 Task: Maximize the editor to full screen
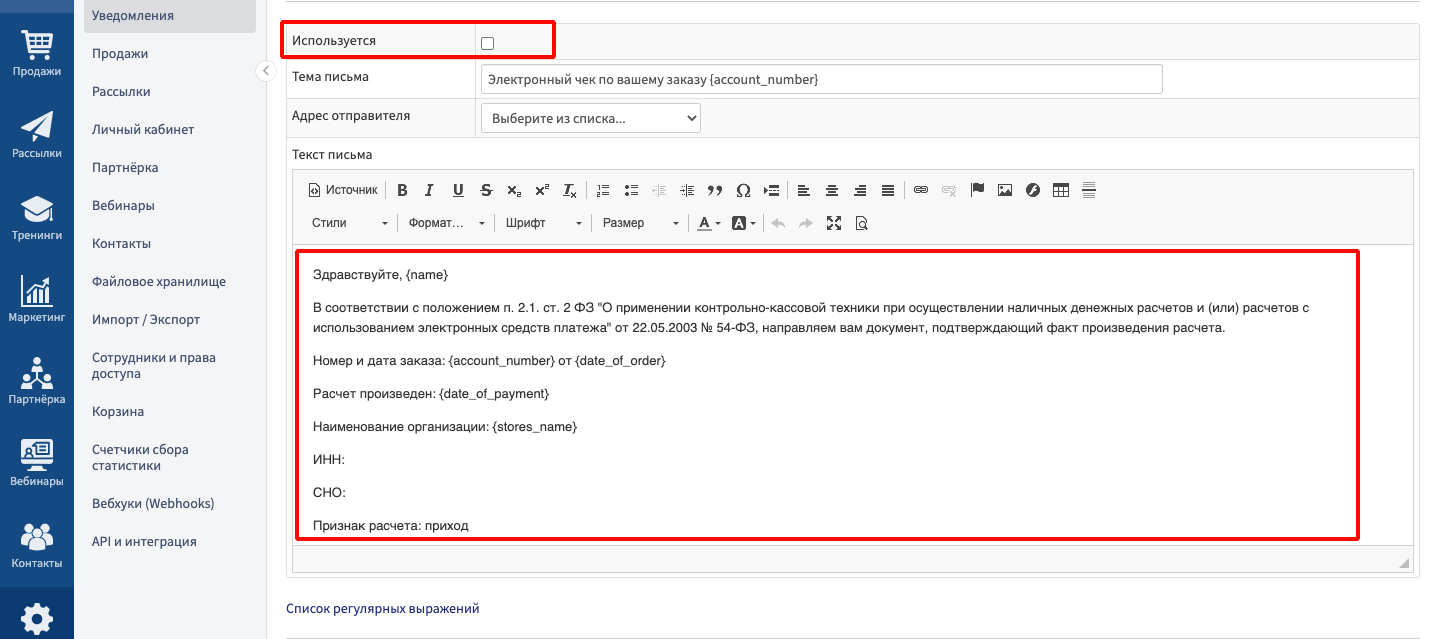pos(834,223)
